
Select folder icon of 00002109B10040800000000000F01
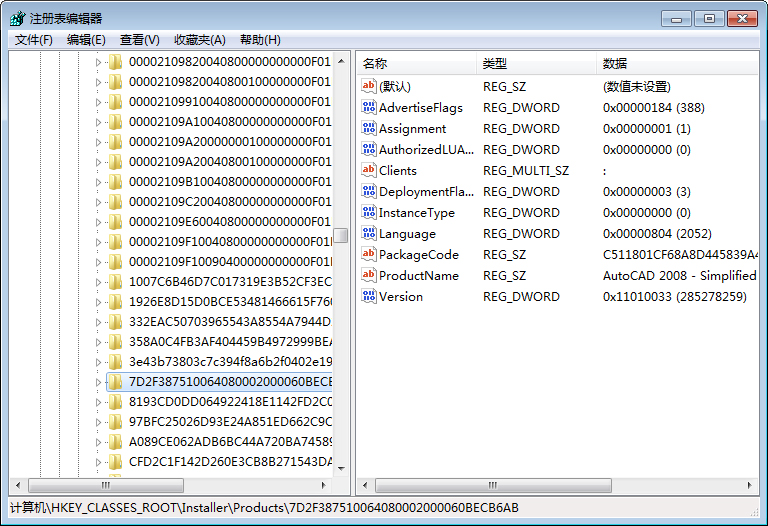coord(115,182)
